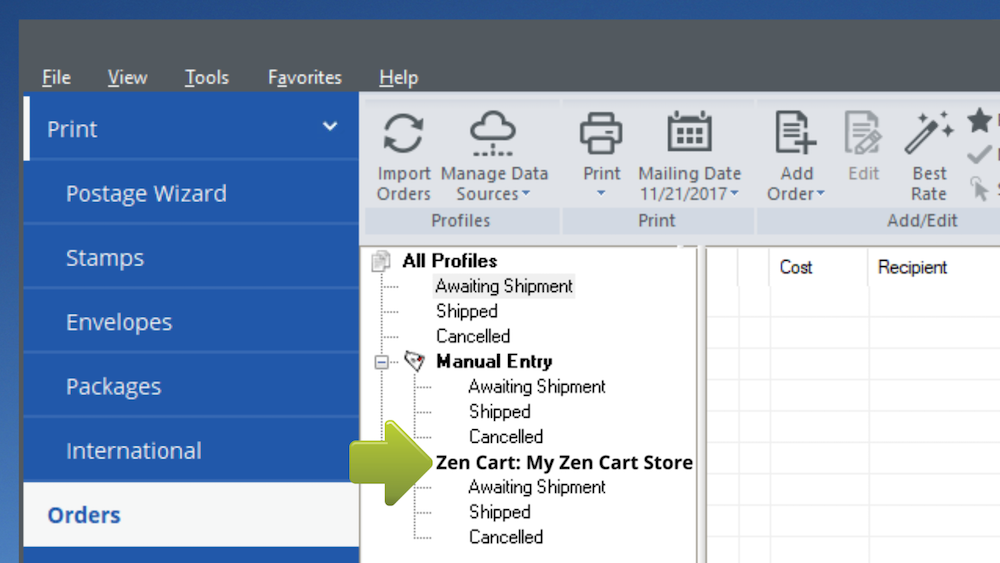
Task: Open the File menu
Action: (56, 77)
